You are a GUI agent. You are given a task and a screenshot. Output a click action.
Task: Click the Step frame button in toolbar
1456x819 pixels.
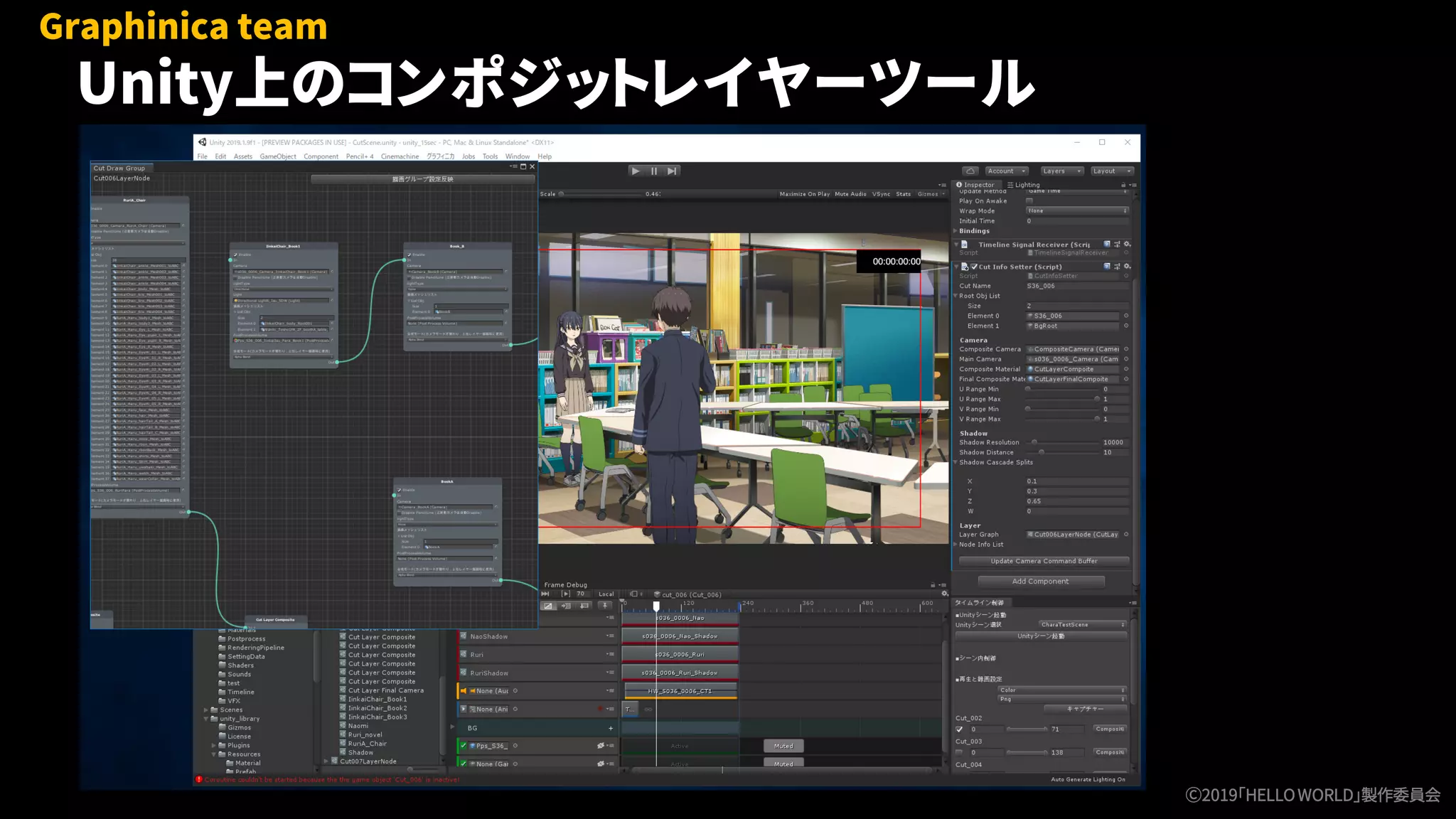[672, 171]
